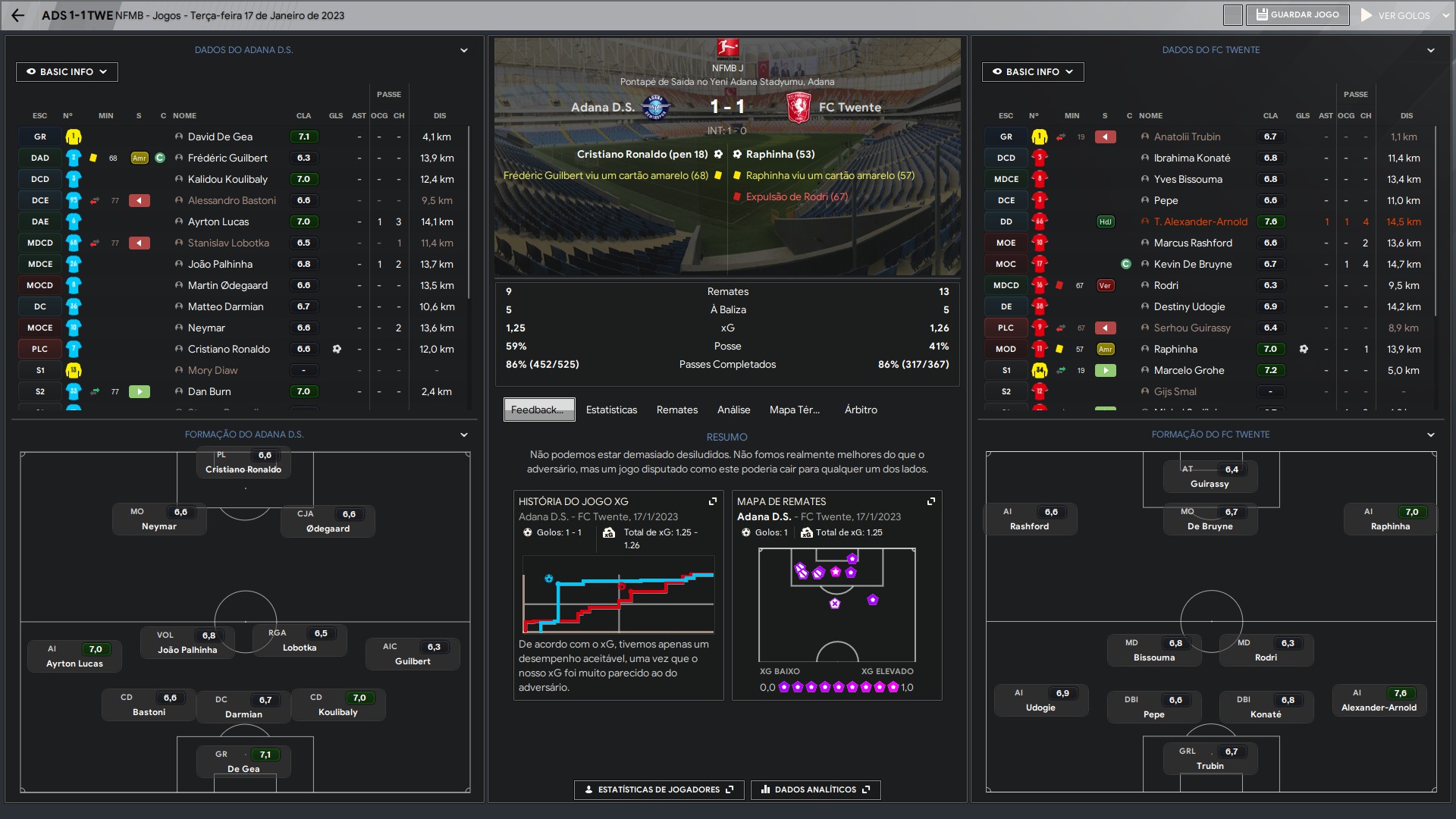The height and width of the screenshot is (819, 1456).
Task: Click Raphinha's goal ball icon in table
Action: [x=1304, y=350]
